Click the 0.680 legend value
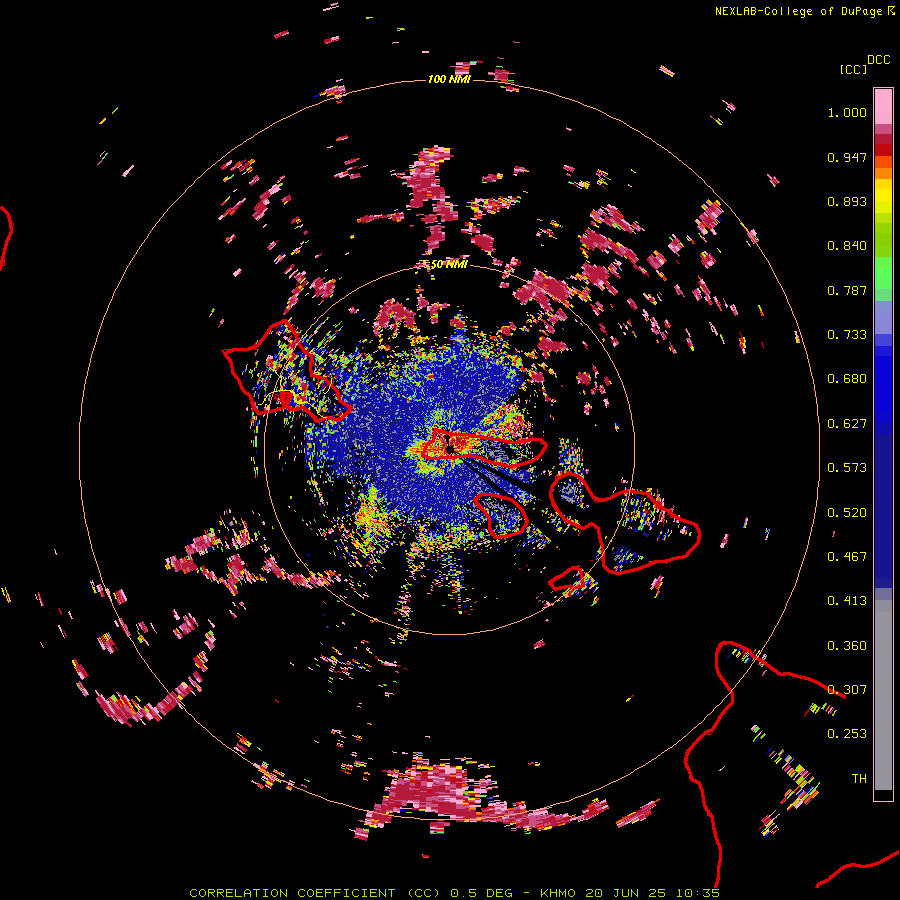This screenshot has height=900, width=900. click(847, 379)
